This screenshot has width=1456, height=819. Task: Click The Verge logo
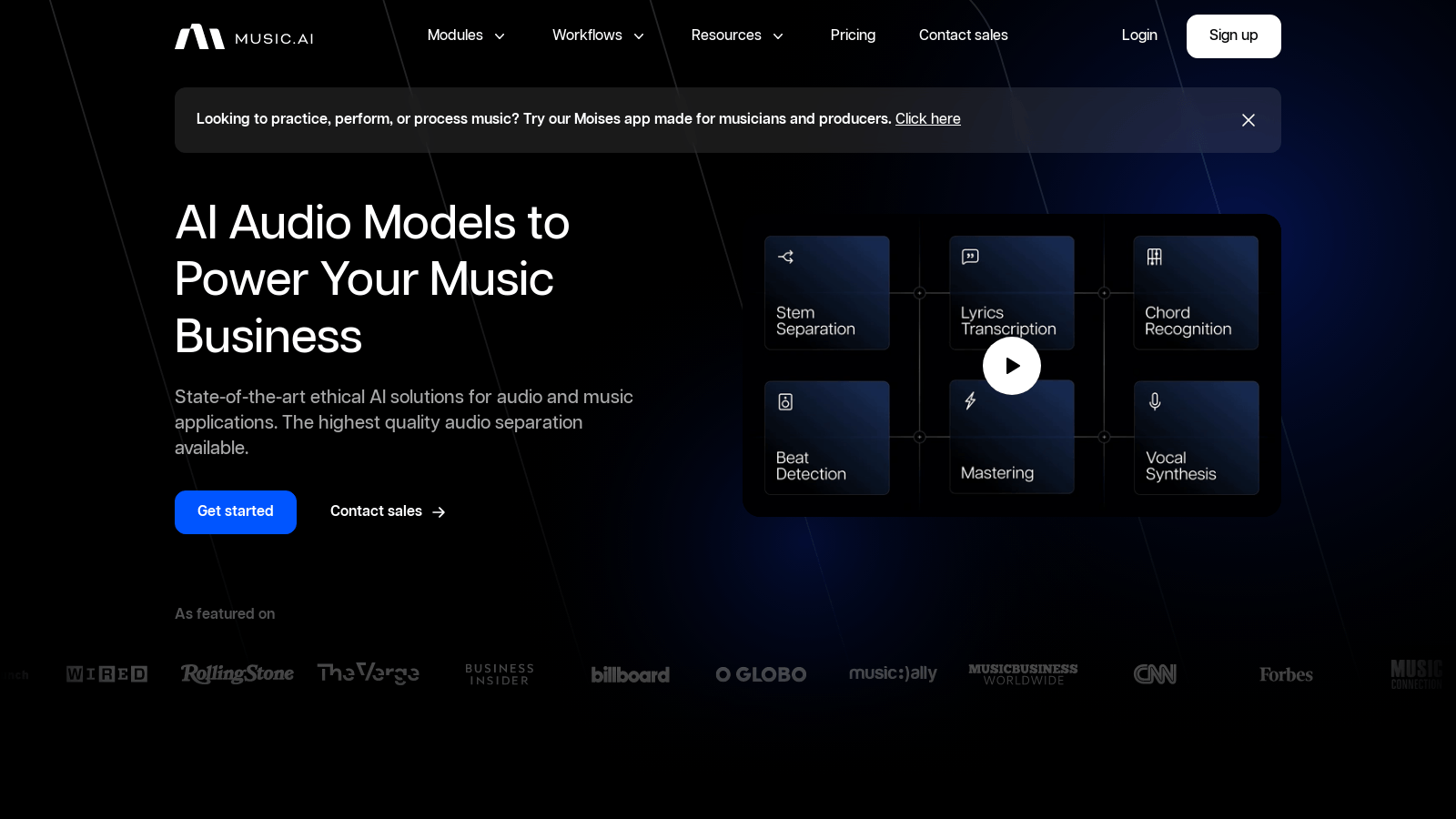[369, 673]
